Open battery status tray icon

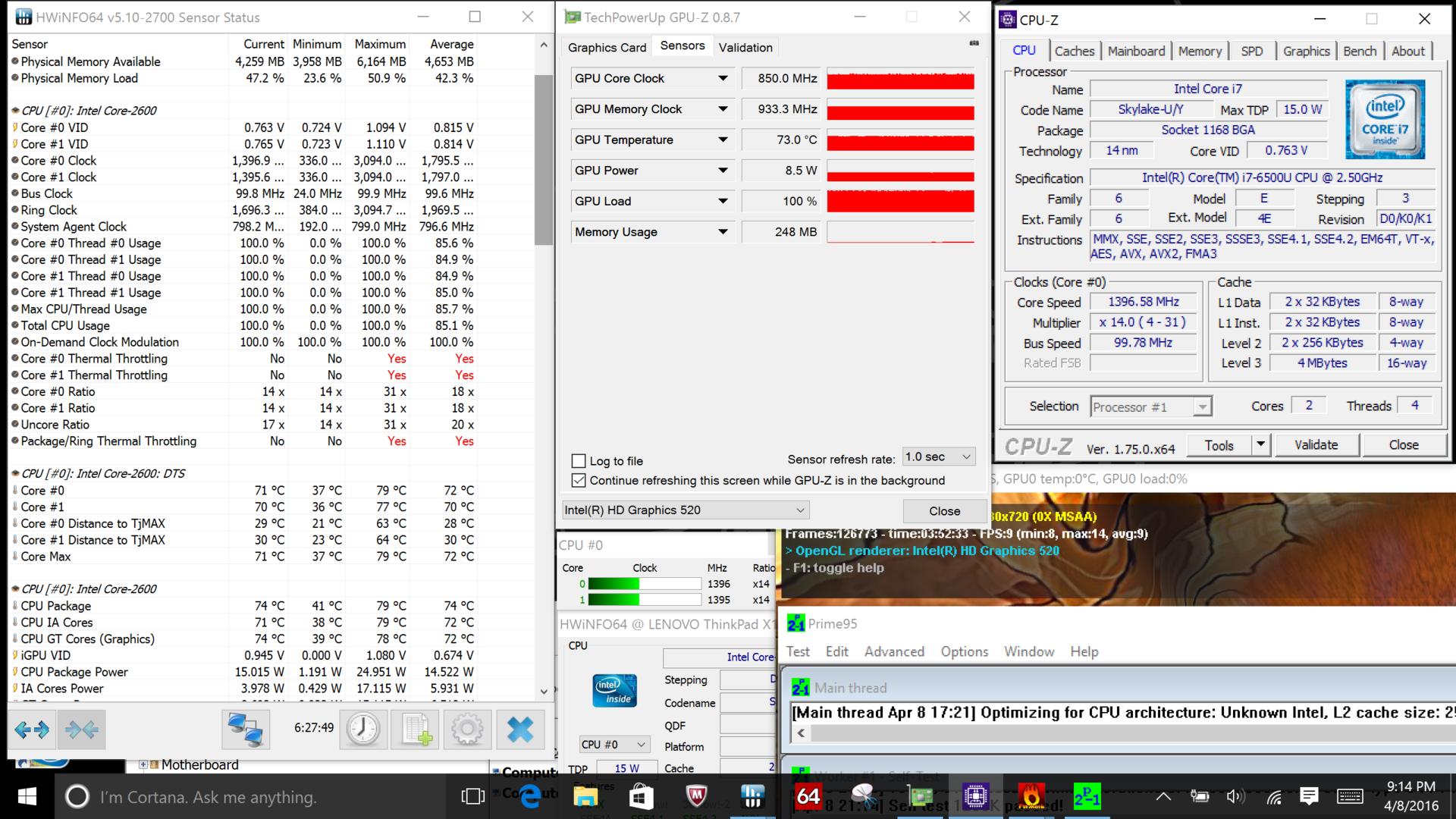[1200, 796]
